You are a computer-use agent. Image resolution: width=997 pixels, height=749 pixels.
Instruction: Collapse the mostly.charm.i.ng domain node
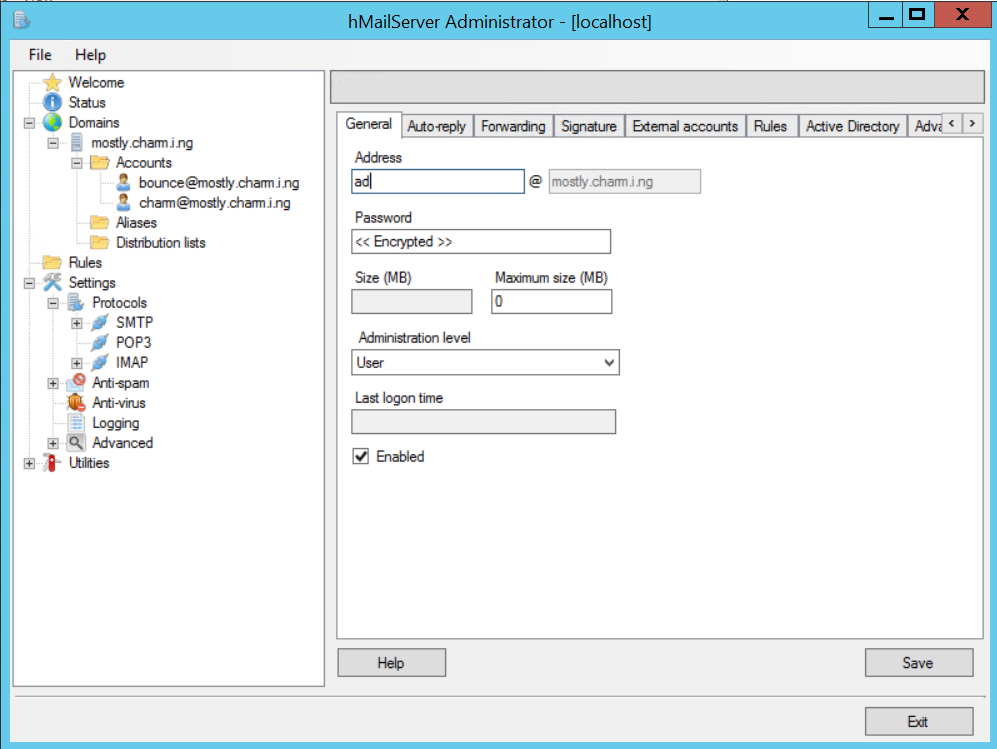[53, 143]
